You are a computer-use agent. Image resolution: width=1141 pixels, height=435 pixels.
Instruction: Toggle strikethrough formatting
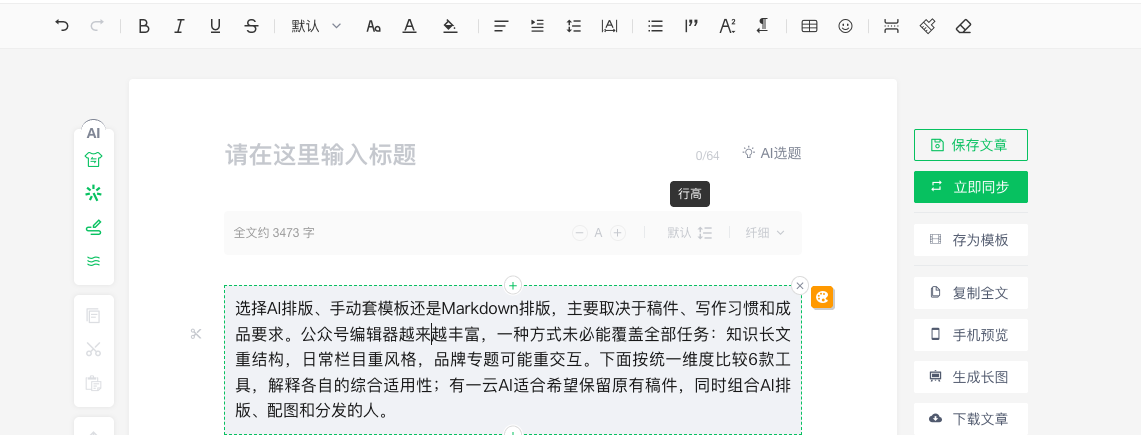[251, 26]
